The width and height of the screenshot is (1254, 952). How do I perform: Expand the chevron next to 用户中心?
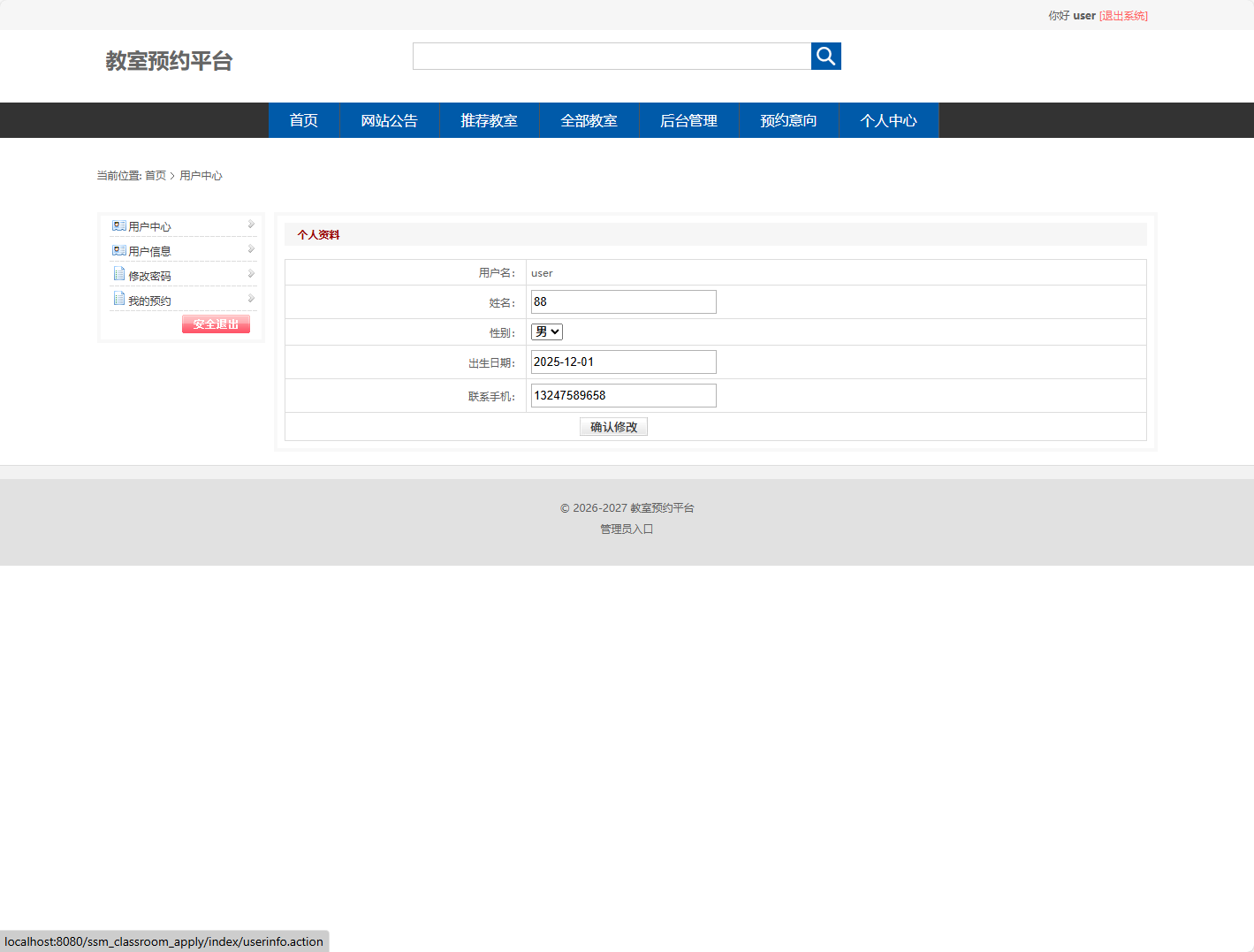[x=252, y=224]
